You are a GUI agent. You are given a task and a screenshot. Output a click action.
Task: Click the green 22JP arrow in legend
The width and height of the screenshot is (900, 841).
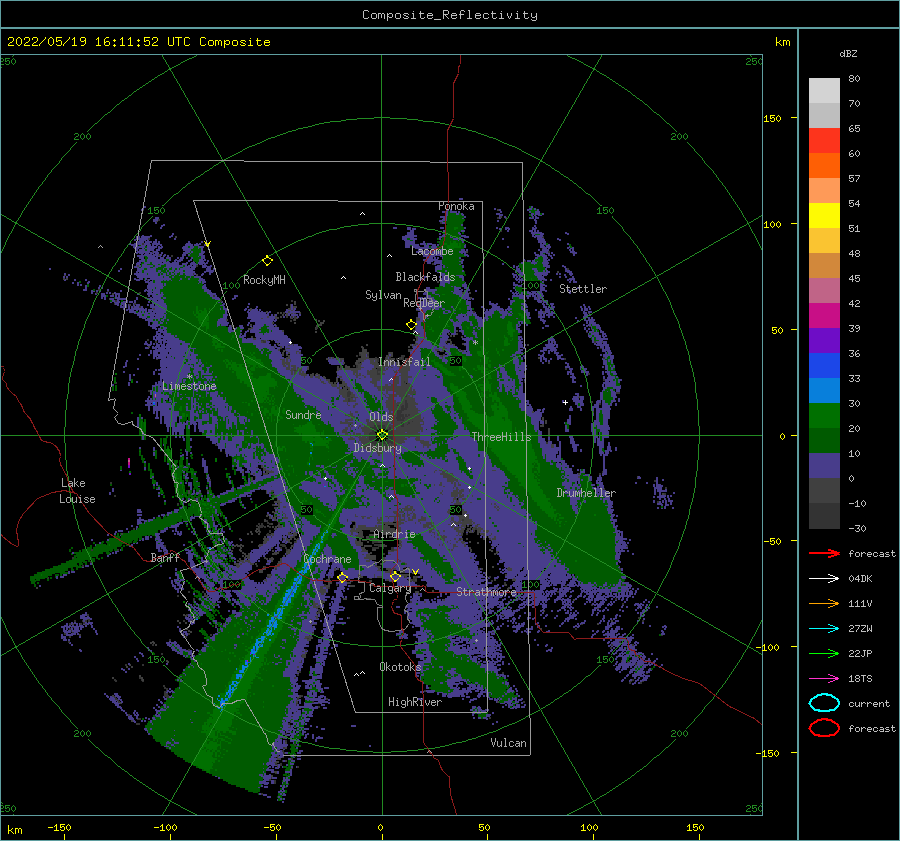click(824, 653)
